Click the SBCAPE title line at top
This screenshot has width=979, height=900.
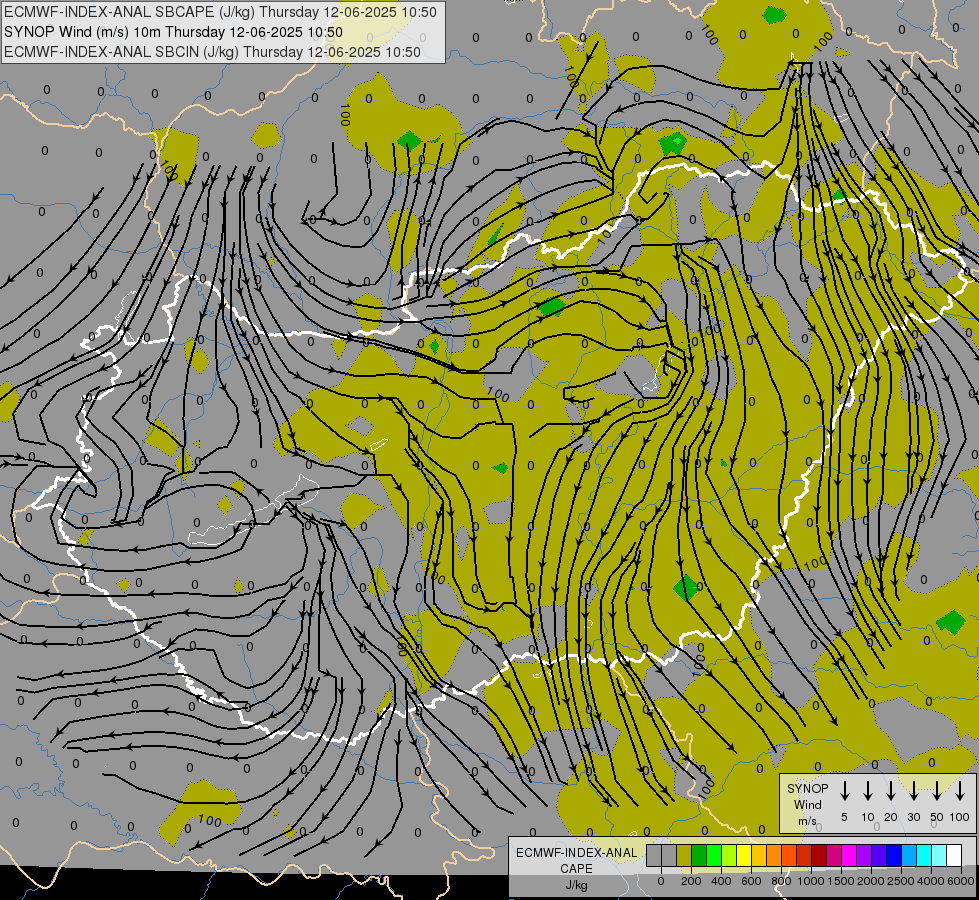220,12
